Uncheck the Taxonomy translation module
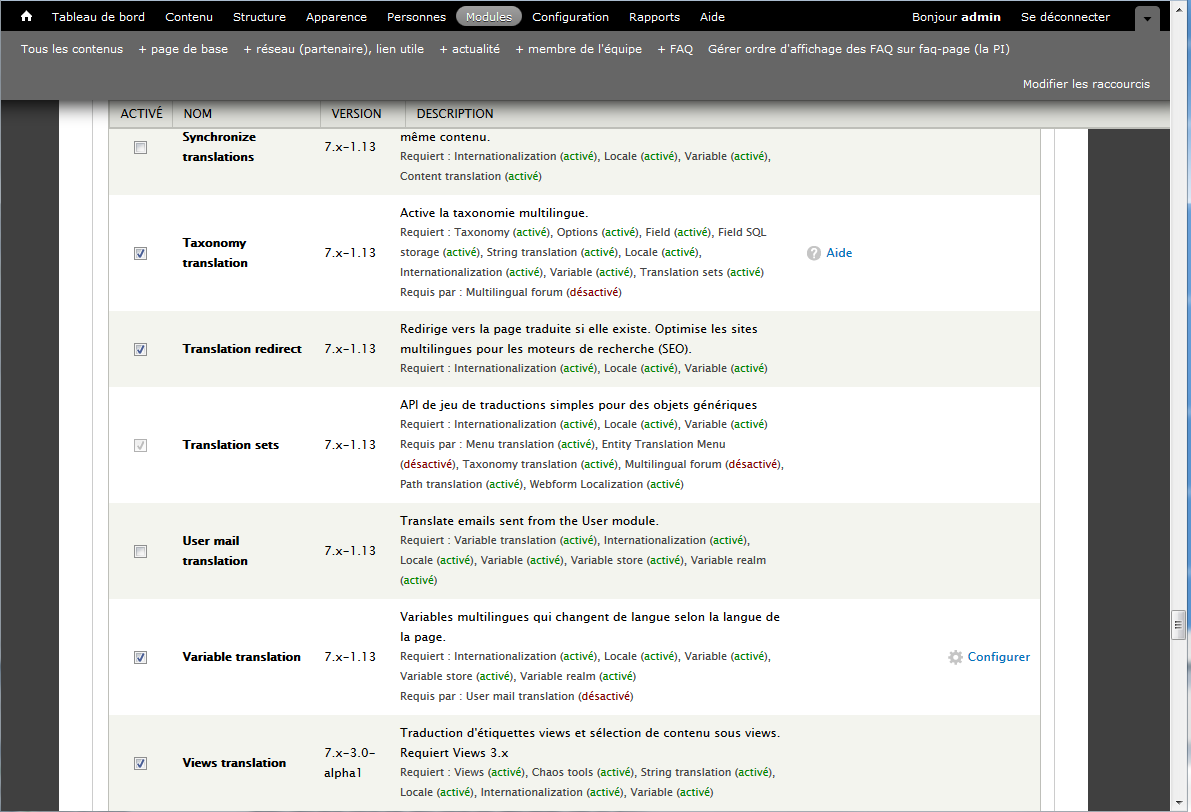Viewport: 1191px width, 812px height. point(141,253)
